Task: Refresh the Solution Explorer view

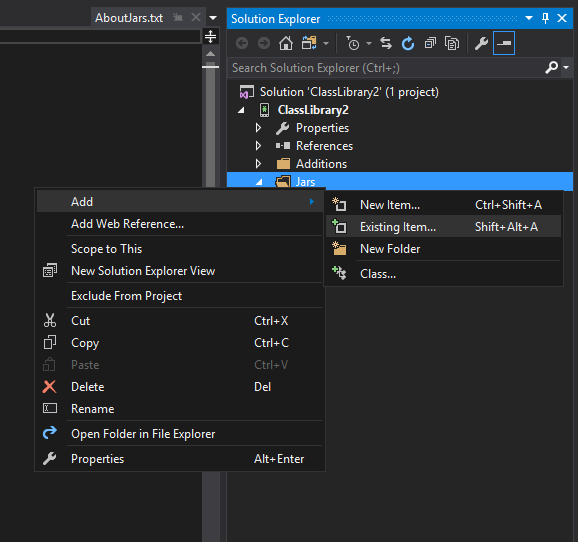Action: (408, 44)
